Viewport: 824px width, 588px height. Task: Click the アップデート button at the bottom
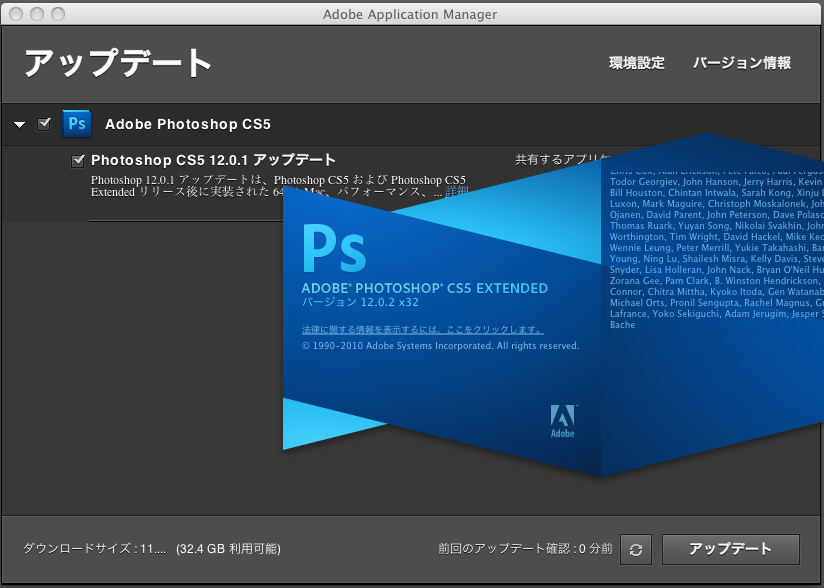coord(730,549)
